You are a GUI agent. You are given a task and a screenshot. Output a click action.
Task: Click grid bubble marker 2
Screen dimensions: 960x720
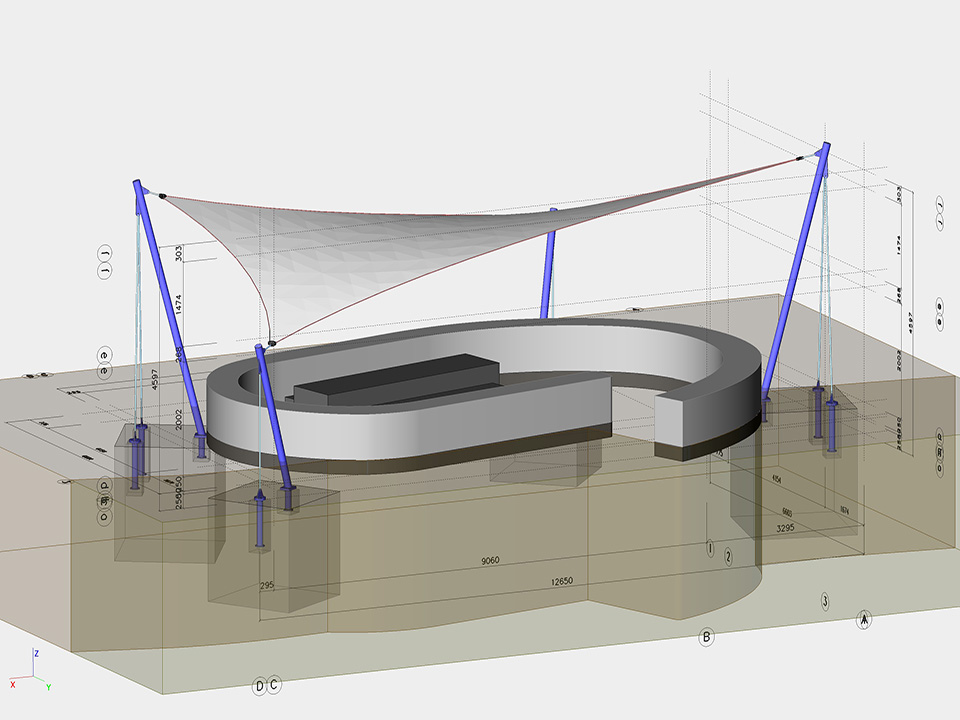pyautogui.click(x=728, y=556)
